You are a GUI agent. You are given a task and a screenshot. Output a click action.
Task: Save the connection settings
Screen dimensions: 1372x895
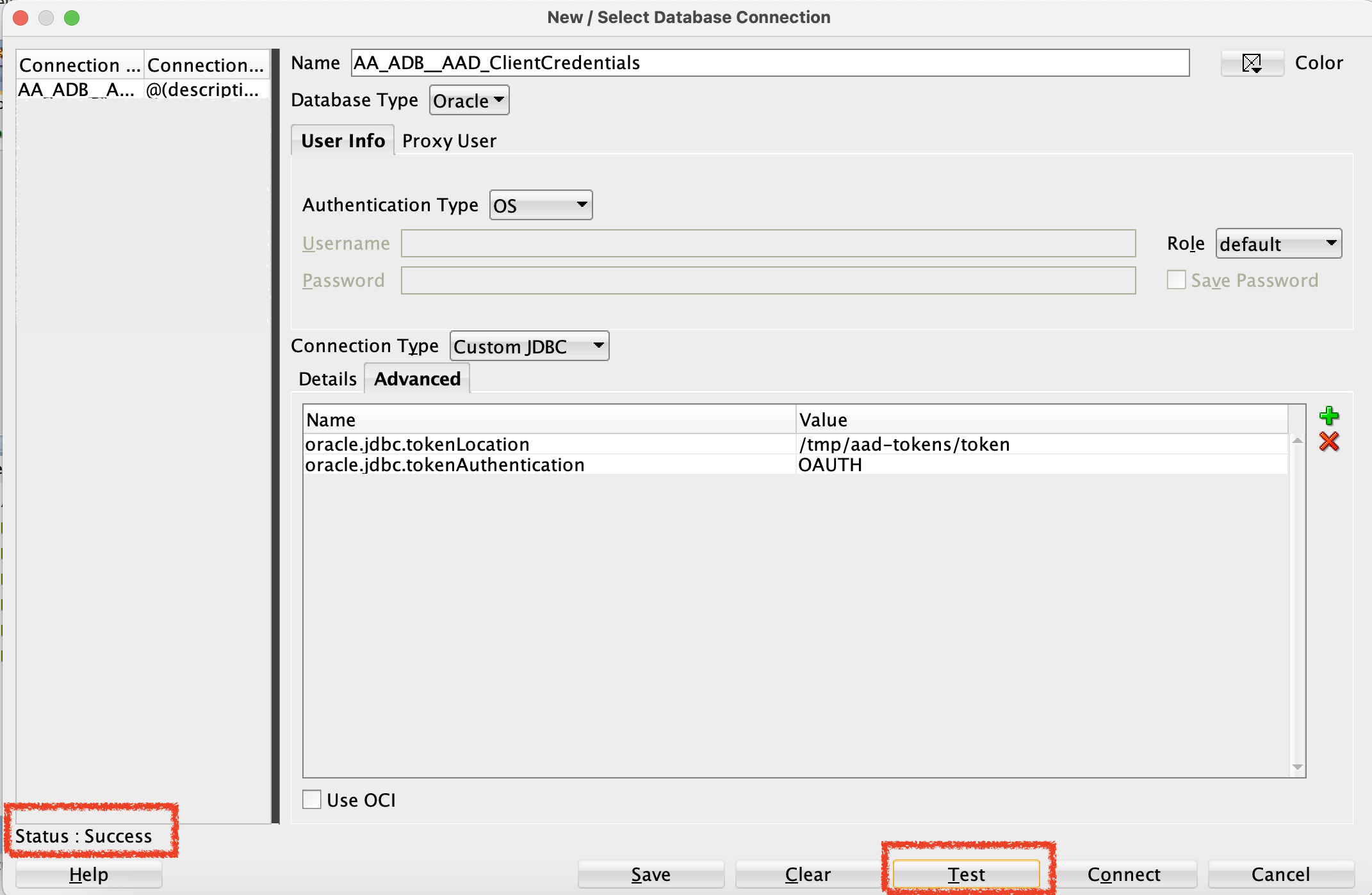(651, 873)
